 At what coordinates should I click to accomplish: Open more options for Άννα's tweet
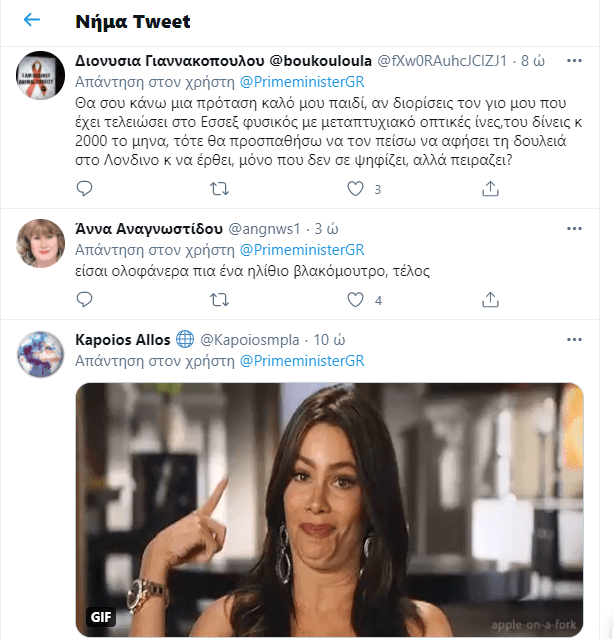click(x=574, y=228)
